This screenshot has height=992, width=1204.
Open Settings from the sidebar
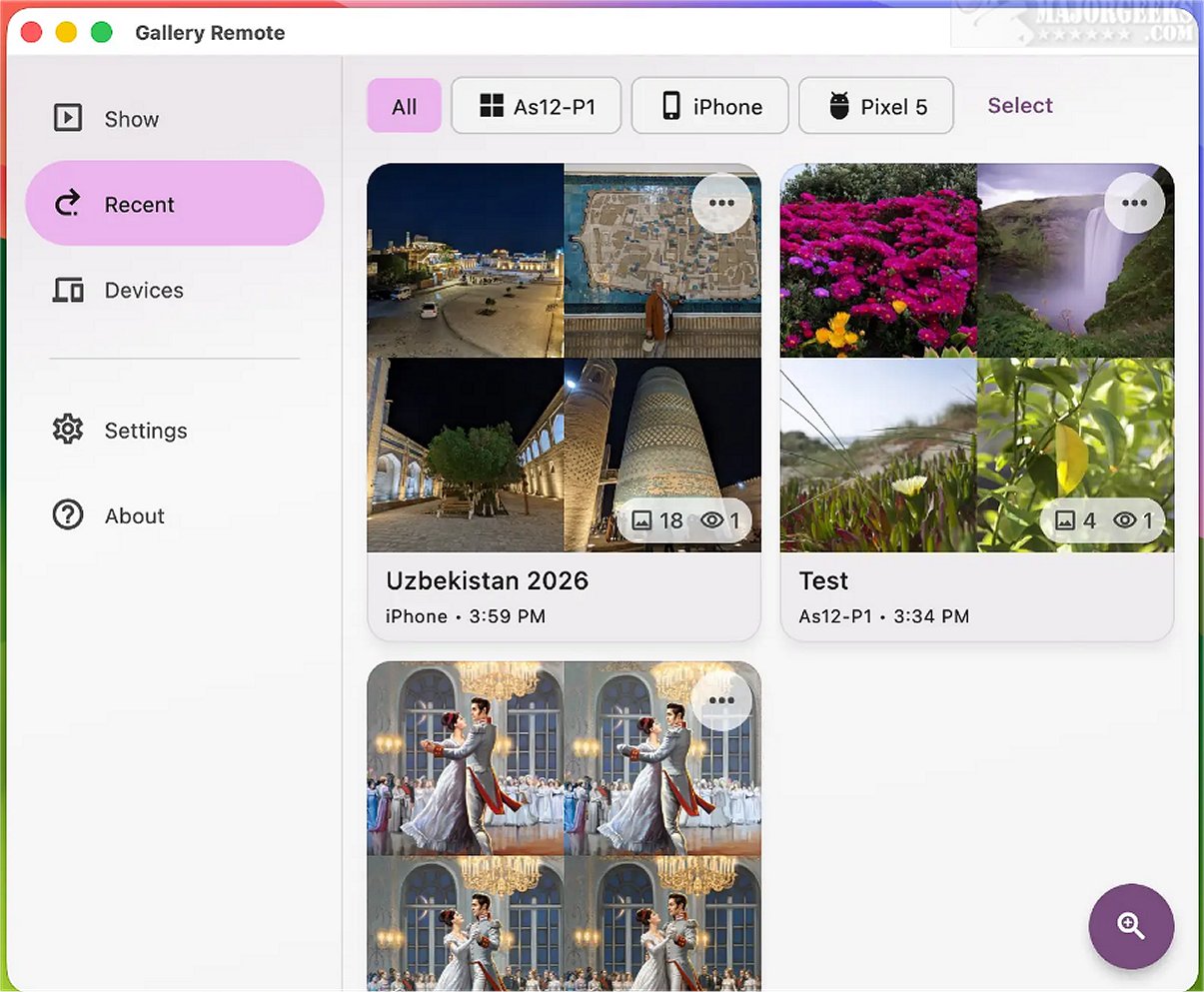pos(175,431)
